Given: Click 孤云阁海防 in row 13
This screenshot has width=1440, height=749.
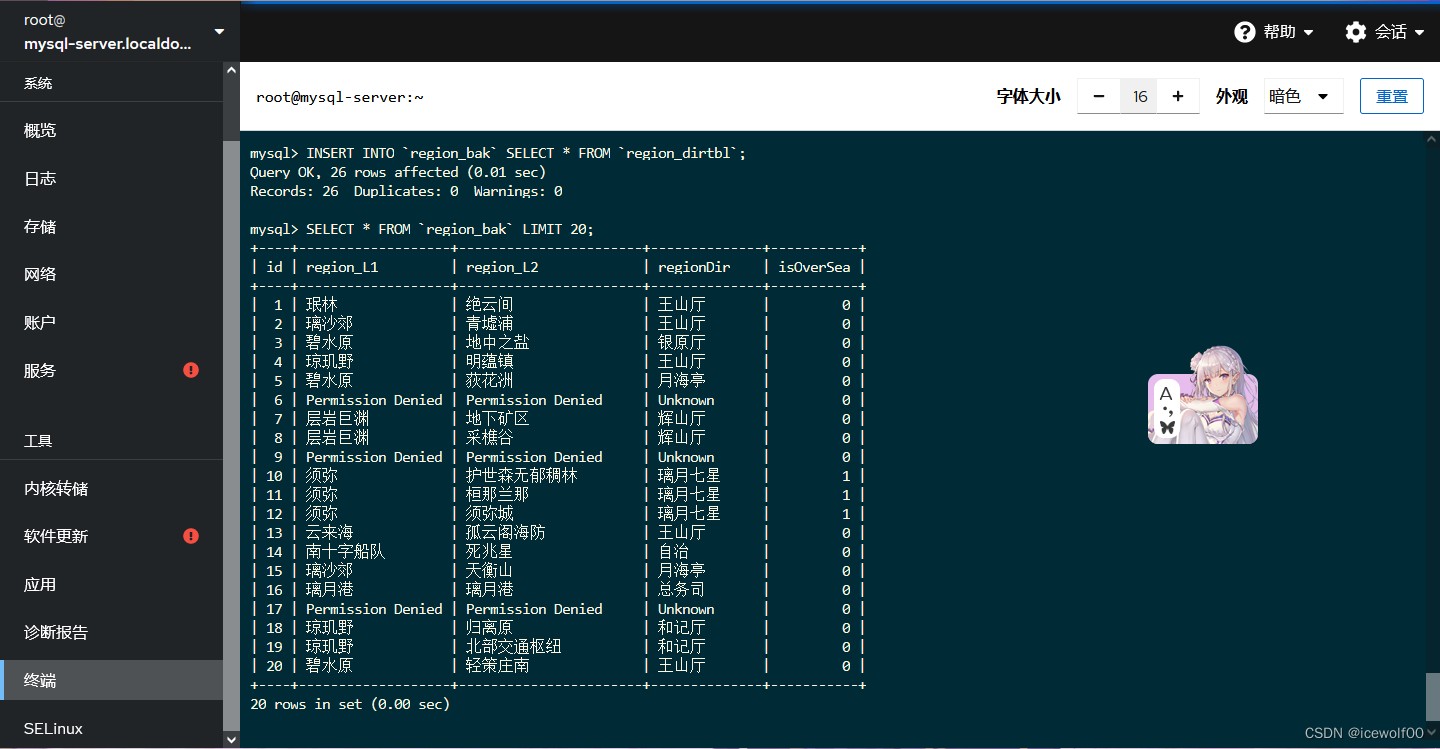Looking at the screenshot, I should (506, 533).
